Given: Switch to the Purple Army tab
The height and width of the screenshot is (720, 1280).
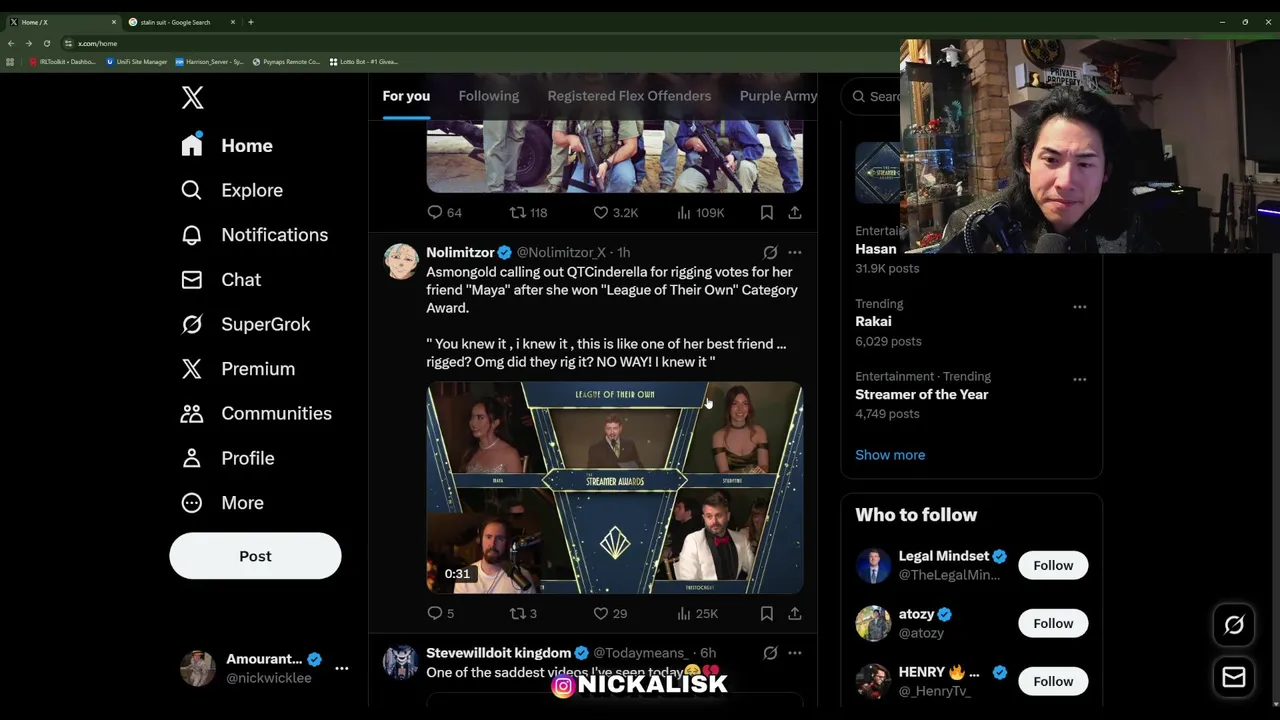Looking at the screenshot, I should point(778,96).
